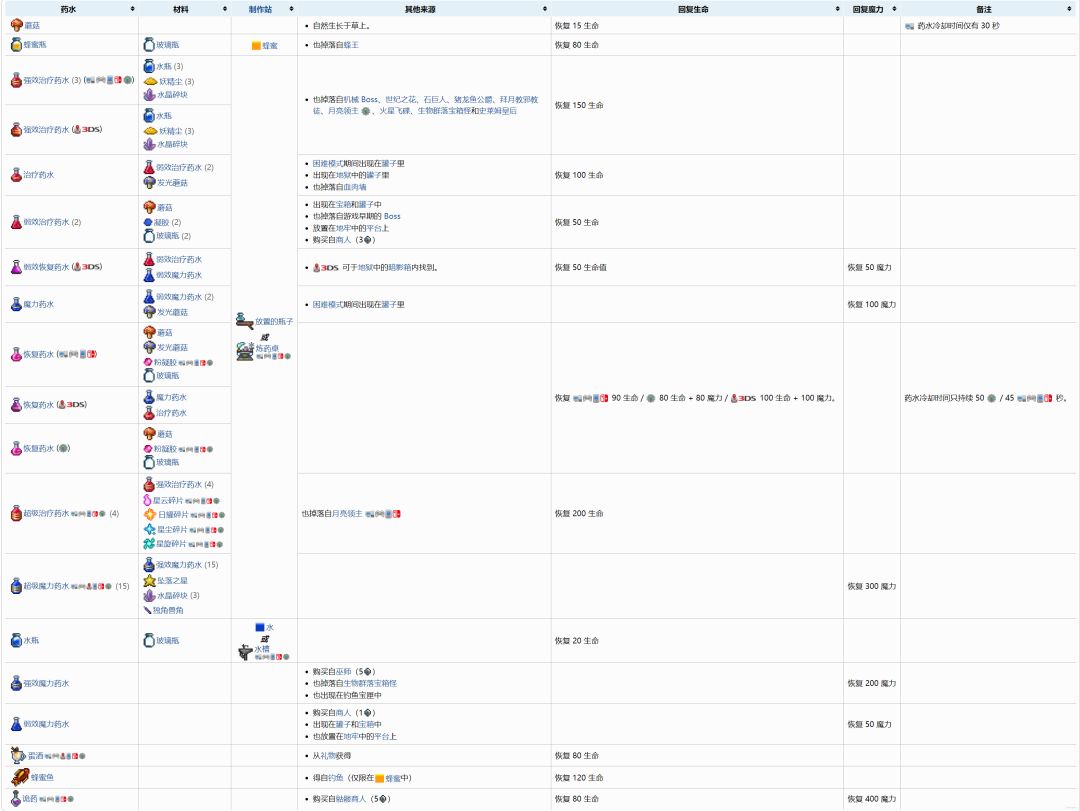Open the 蜂蜜鱼 potion link
The image size is (1080, 811).
[42, 777]
